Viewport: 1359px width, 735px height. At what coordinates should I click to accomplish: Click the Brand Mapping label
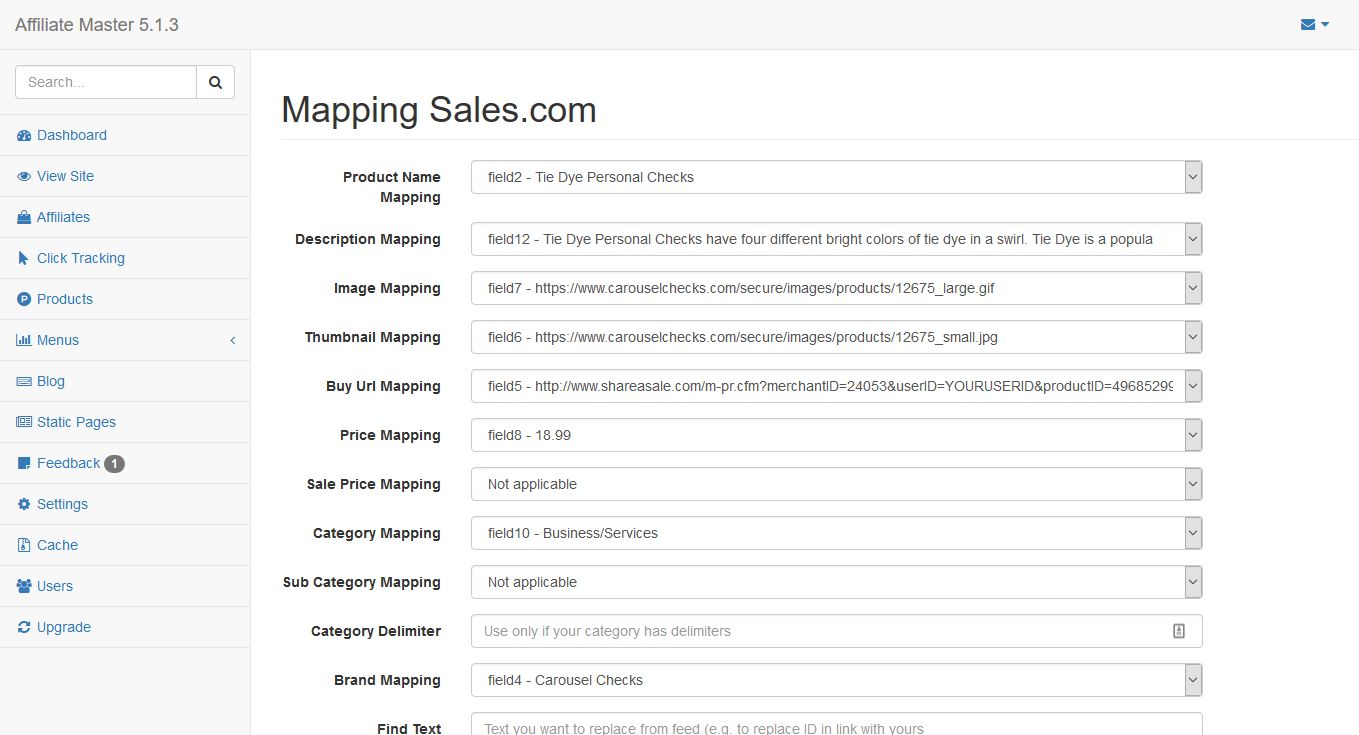[387, 680]
